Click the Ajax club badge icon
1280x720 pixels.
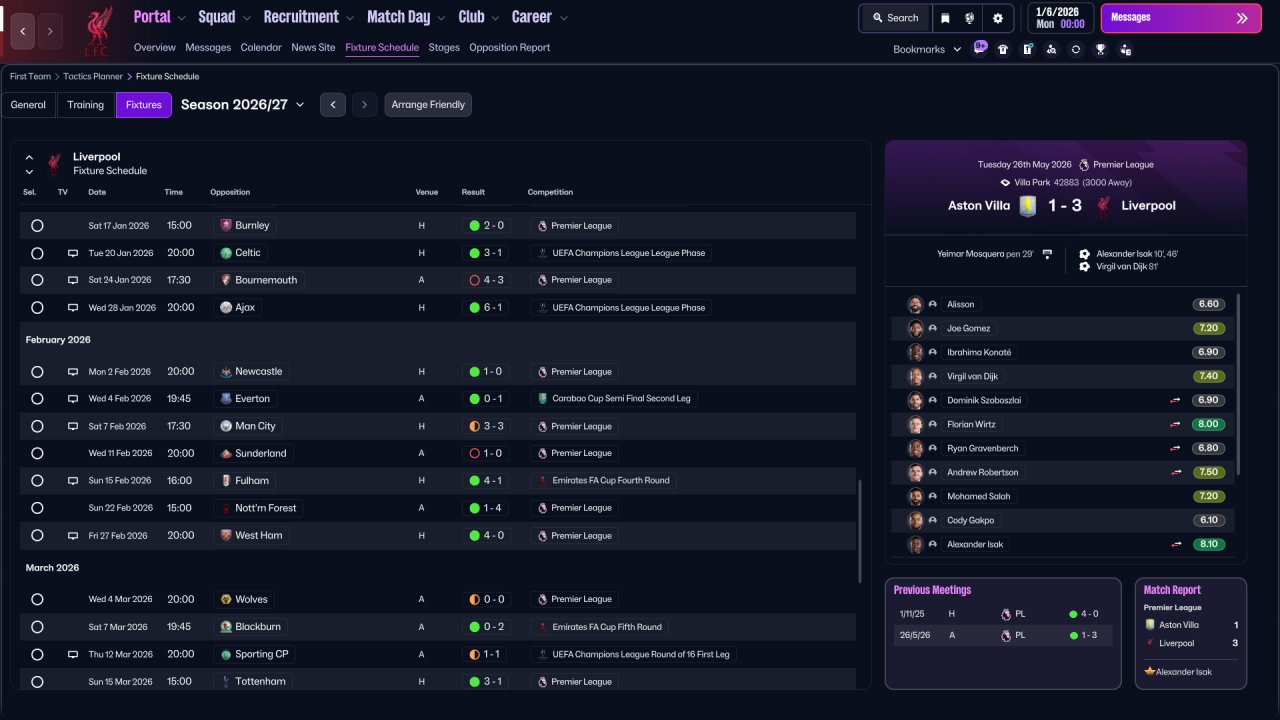(x=226, y=308)
